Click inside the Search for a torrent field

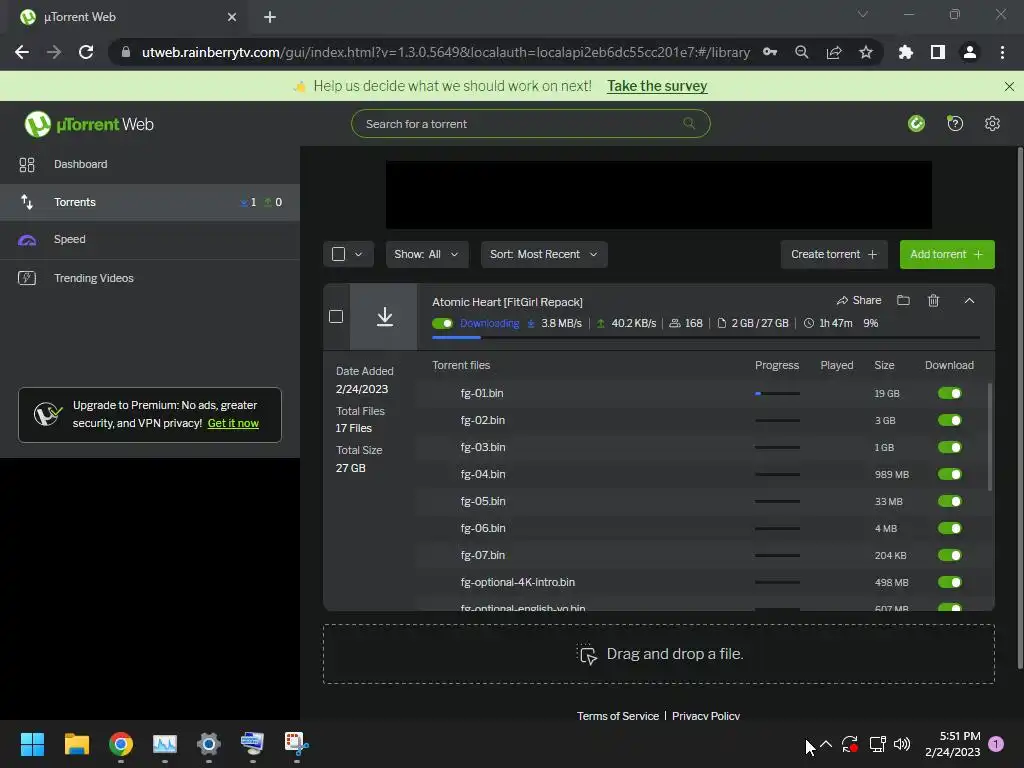point(530,123)
